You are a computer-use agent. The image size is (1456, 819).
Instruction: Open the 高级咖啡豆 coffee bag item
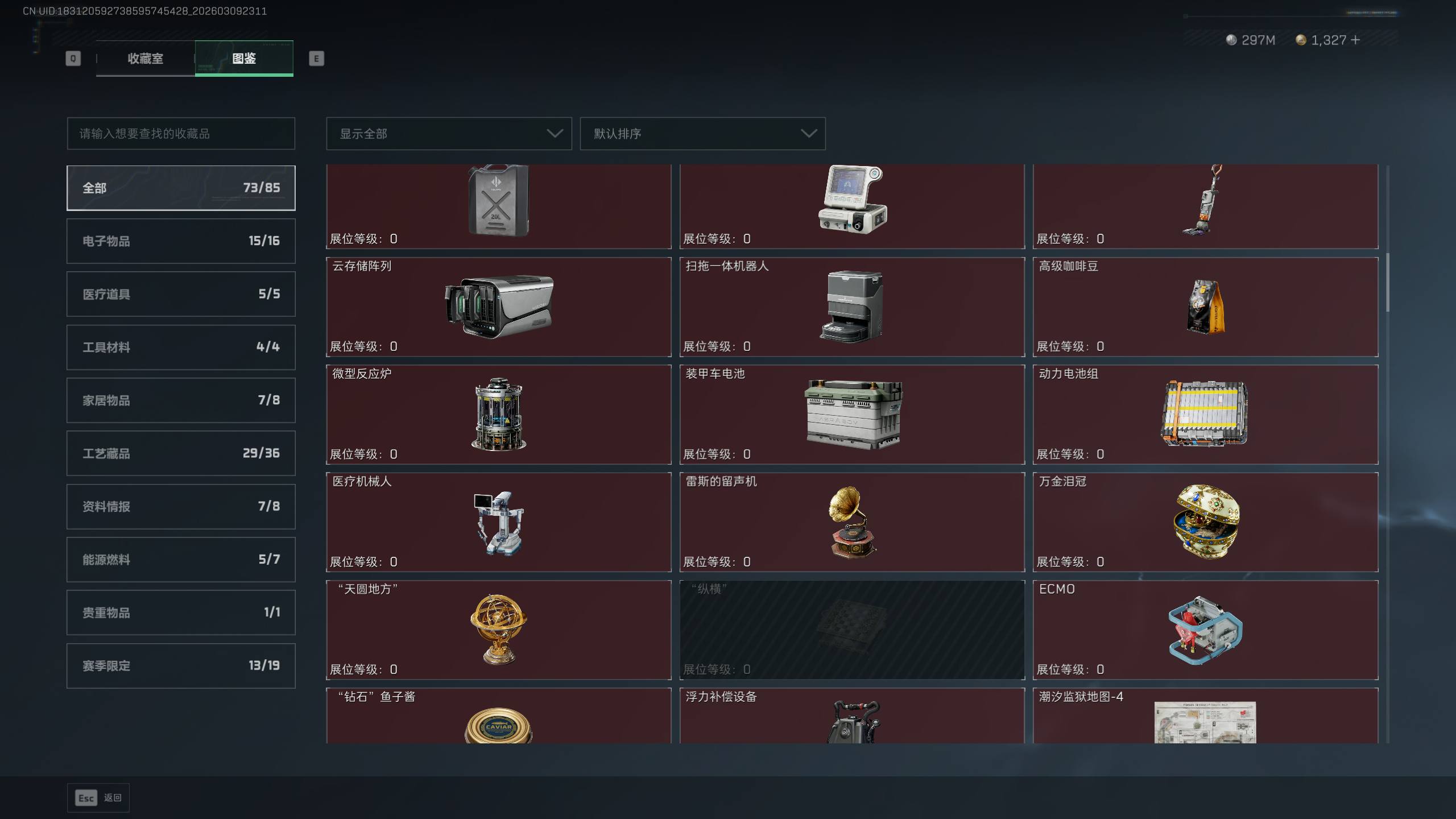coord(1206,307)
